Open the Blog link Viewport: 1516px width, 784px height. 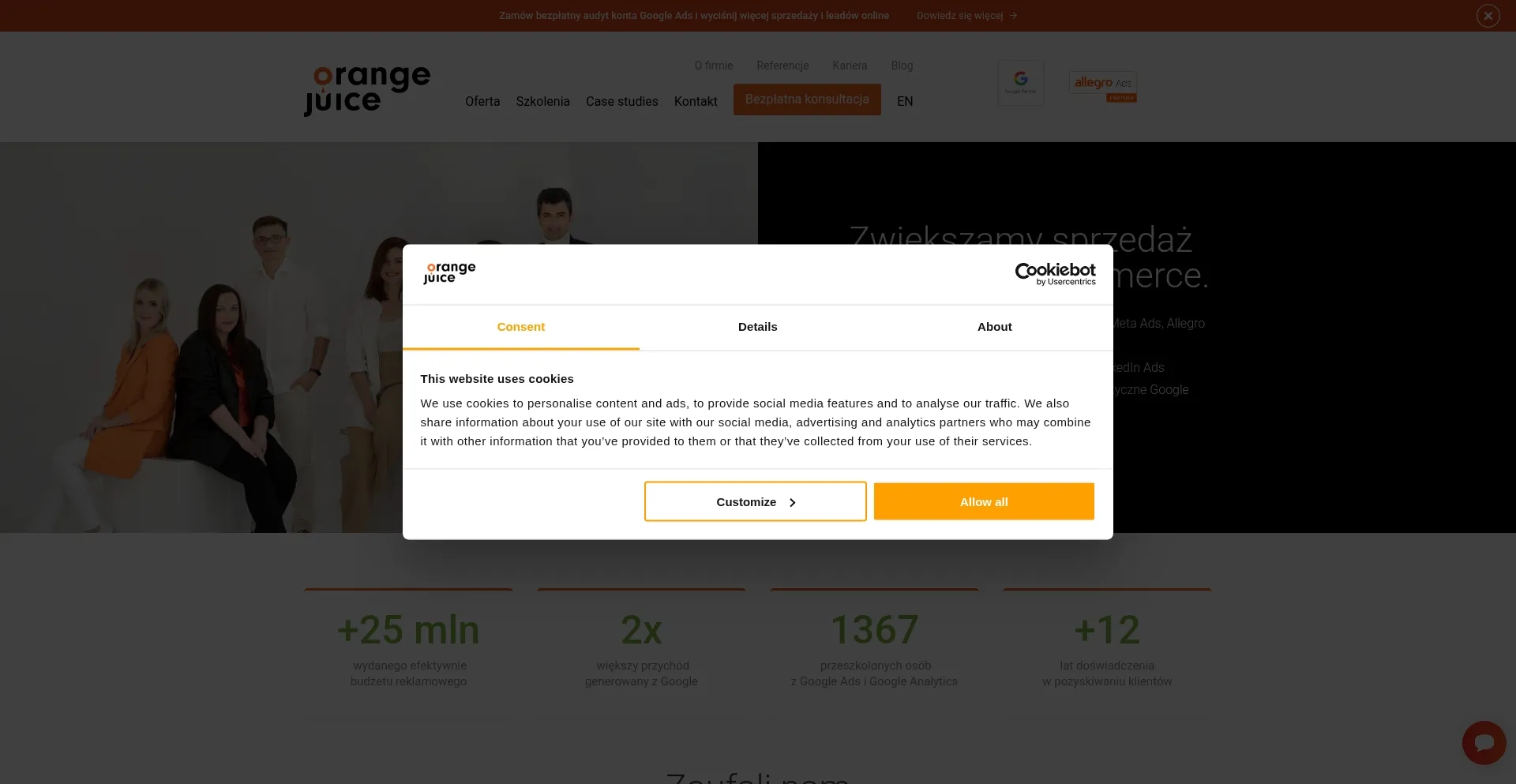click(902, 66)
